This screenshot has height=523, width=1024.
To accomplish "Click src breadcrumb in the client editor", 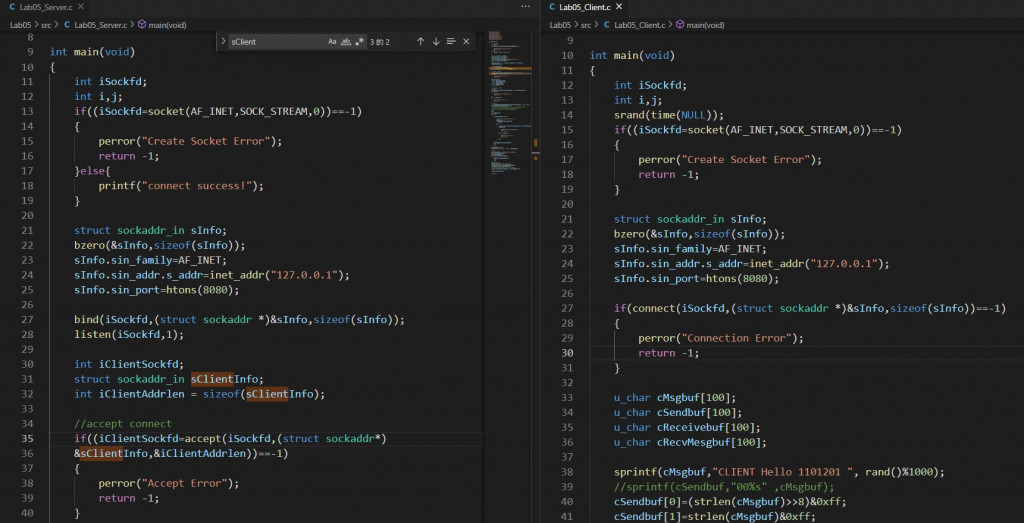I will point(586,24).
